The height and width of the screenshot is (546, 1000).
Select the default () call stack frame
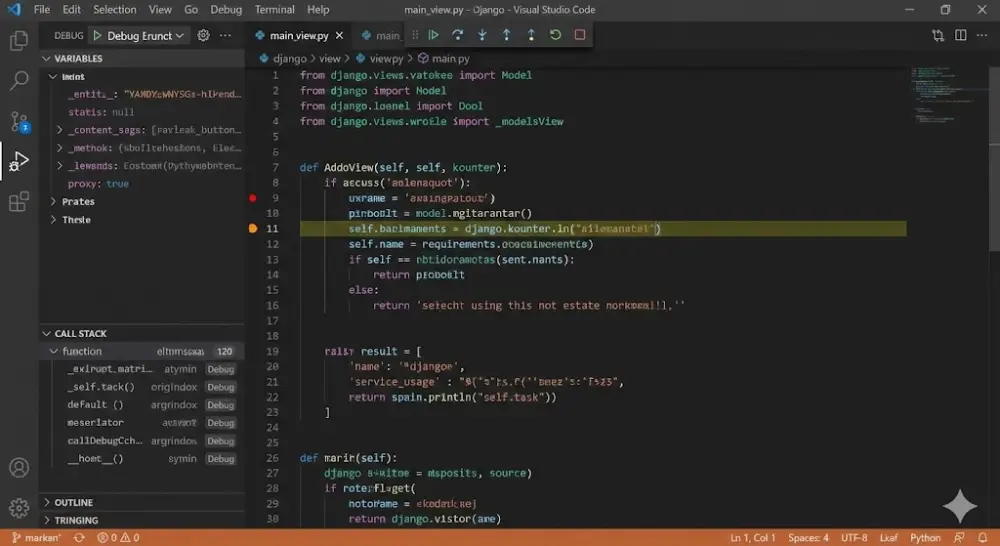(x=142, y=405)
